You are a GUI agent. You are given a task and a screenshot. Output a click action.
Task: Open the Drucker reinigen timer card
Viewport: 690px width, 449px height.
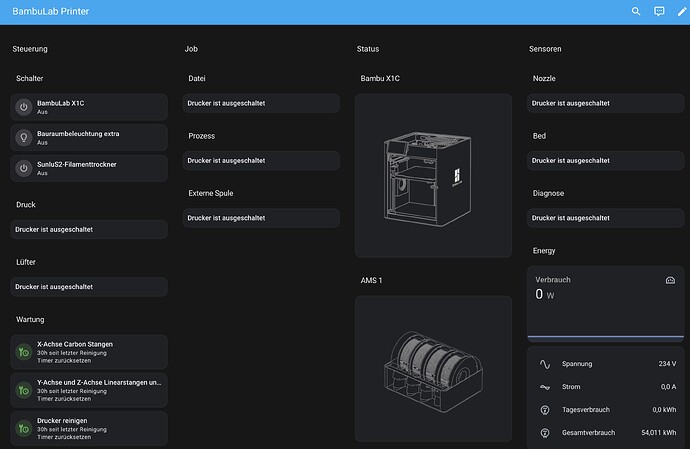pyautogui.click(x=89, y=429)
